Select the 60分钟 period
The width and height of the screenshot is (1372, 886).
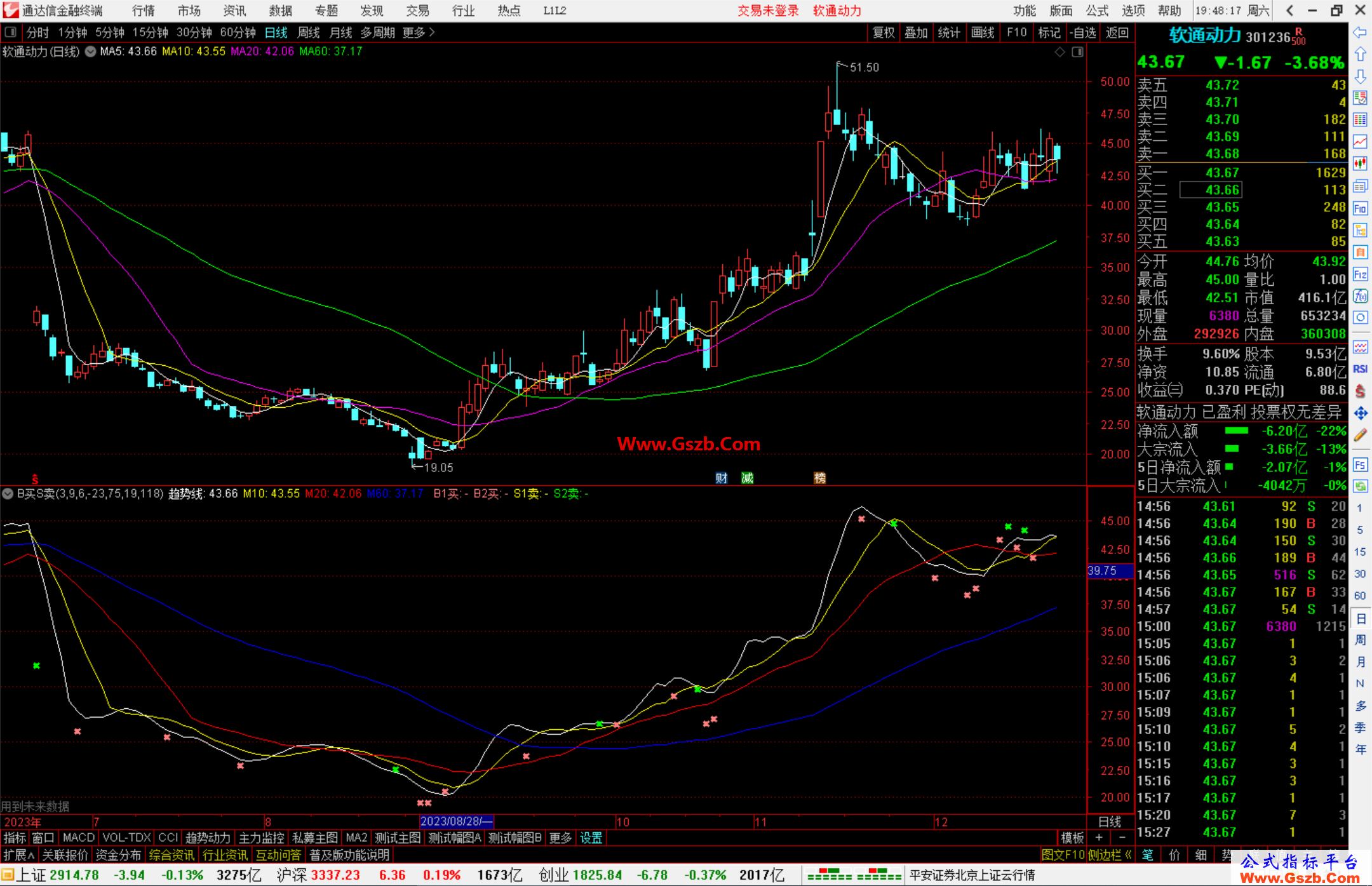238,32
